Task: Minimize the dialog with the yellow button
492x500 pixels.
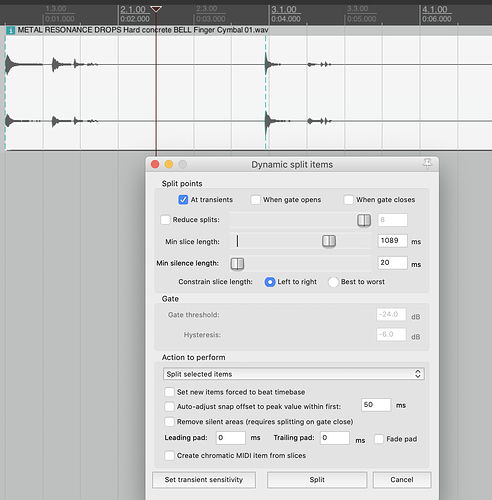Action: point(169,164)
